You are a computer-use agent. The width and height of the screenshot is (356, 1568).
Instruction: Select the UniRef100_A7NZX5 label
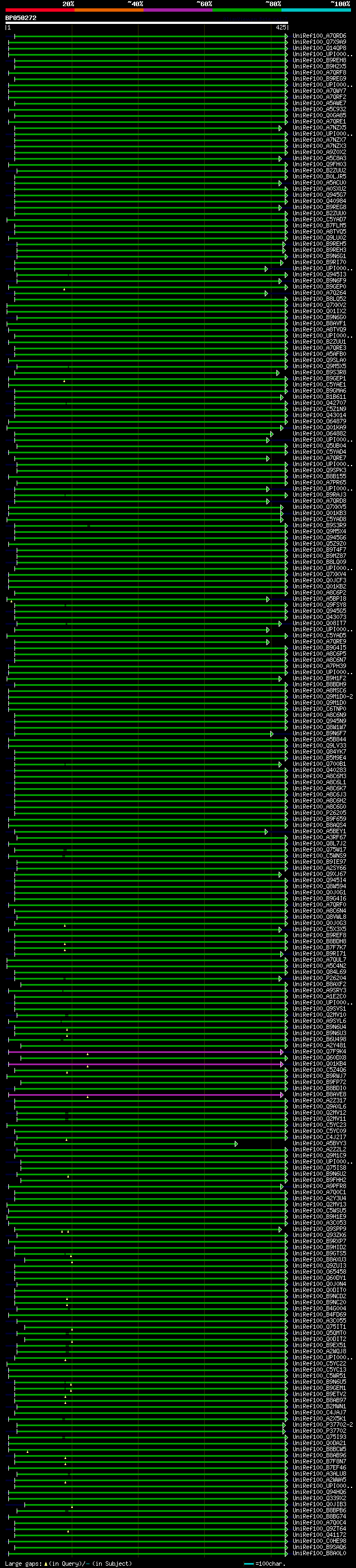coord(319,128)
